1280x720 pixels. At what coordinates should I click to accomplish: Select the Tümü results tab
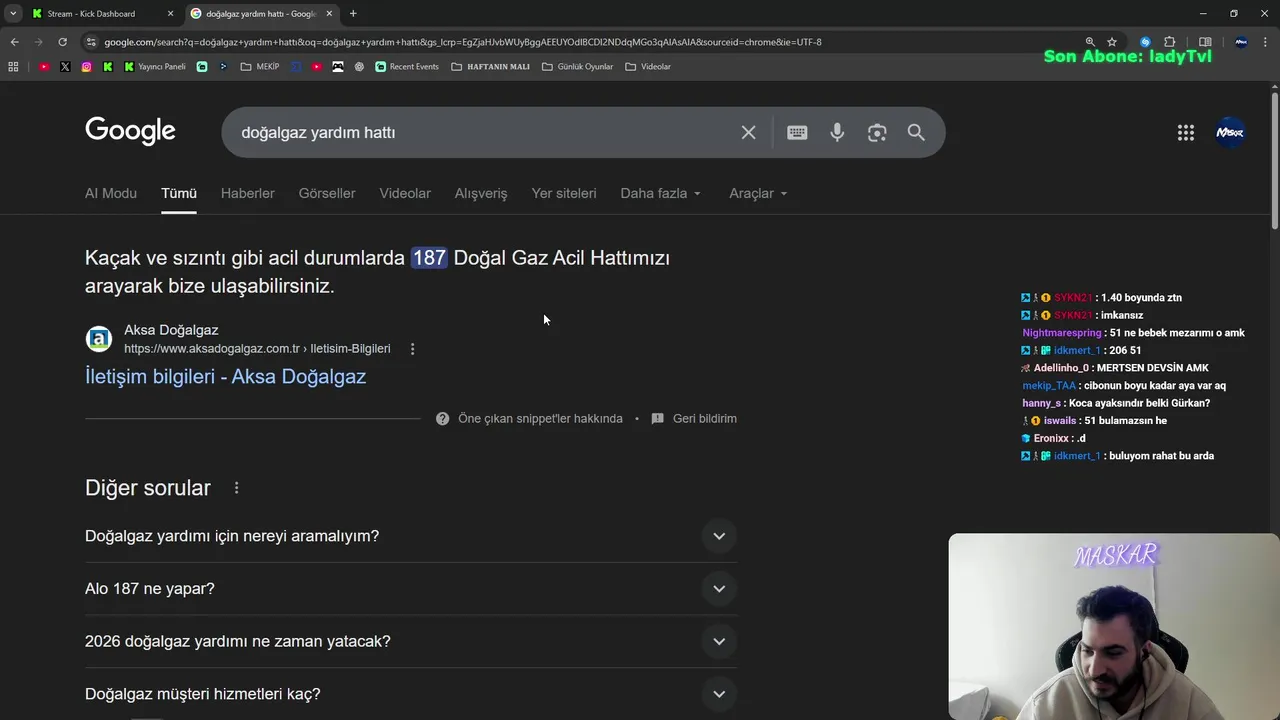[x=179, y=193]
